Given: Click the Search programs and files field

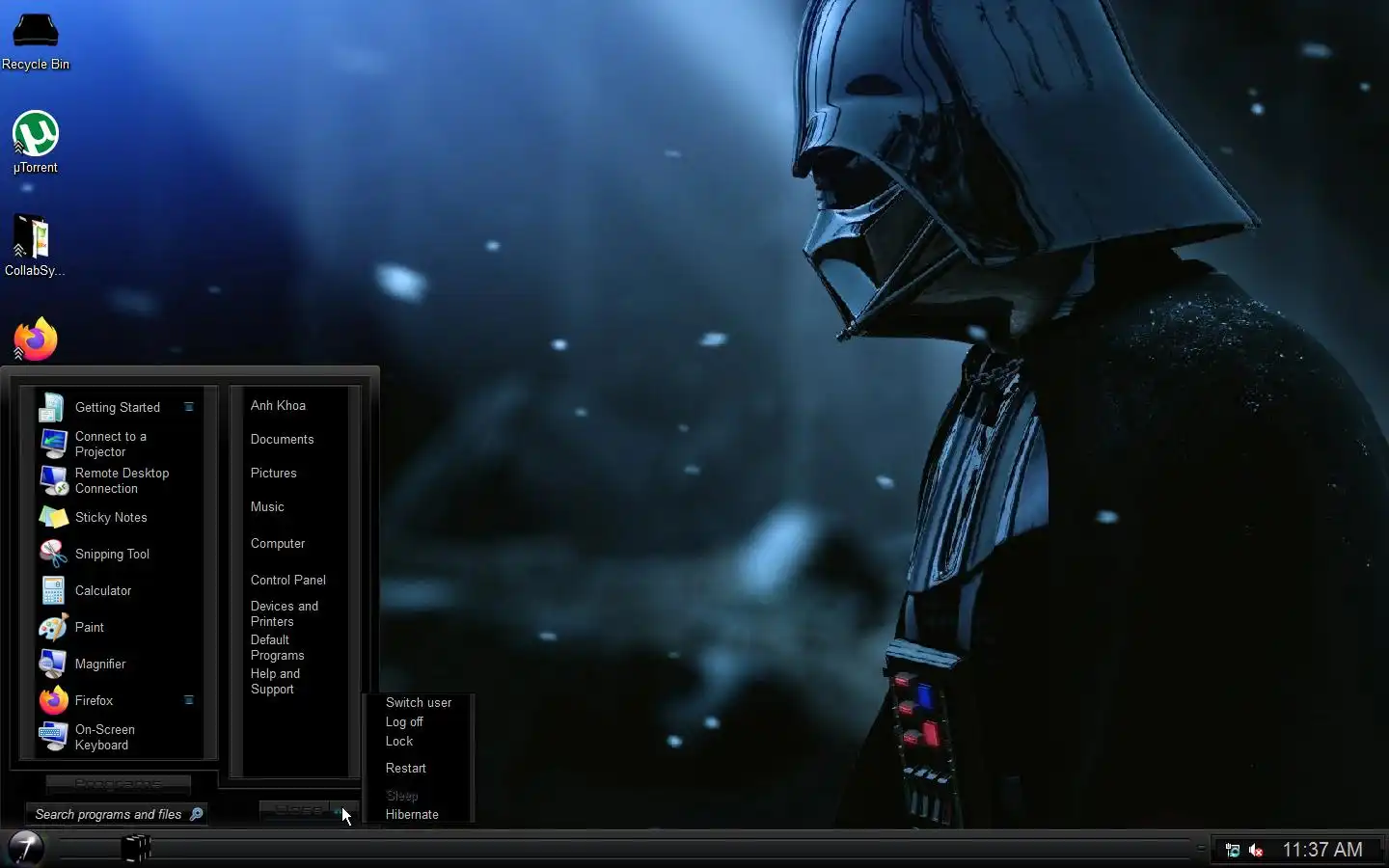Looking at the screenshot, I should pyautogui.click(x=116, y=814).
